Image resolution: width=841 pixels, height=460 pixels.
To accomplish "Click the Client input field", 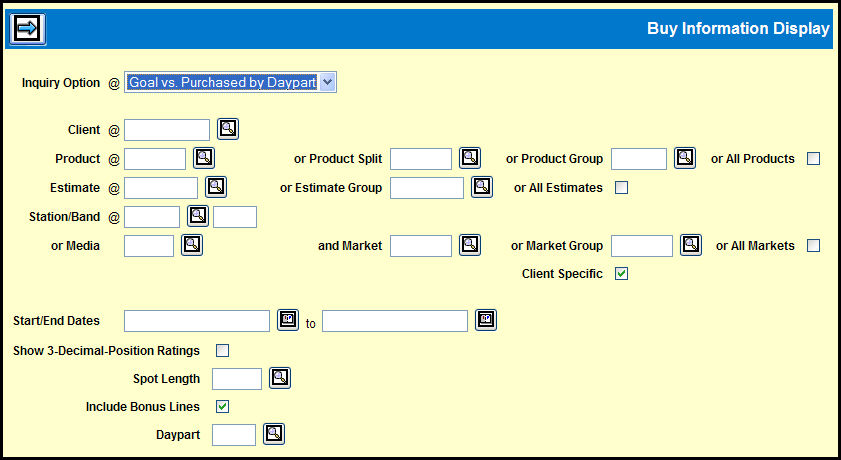I will 167,129.
